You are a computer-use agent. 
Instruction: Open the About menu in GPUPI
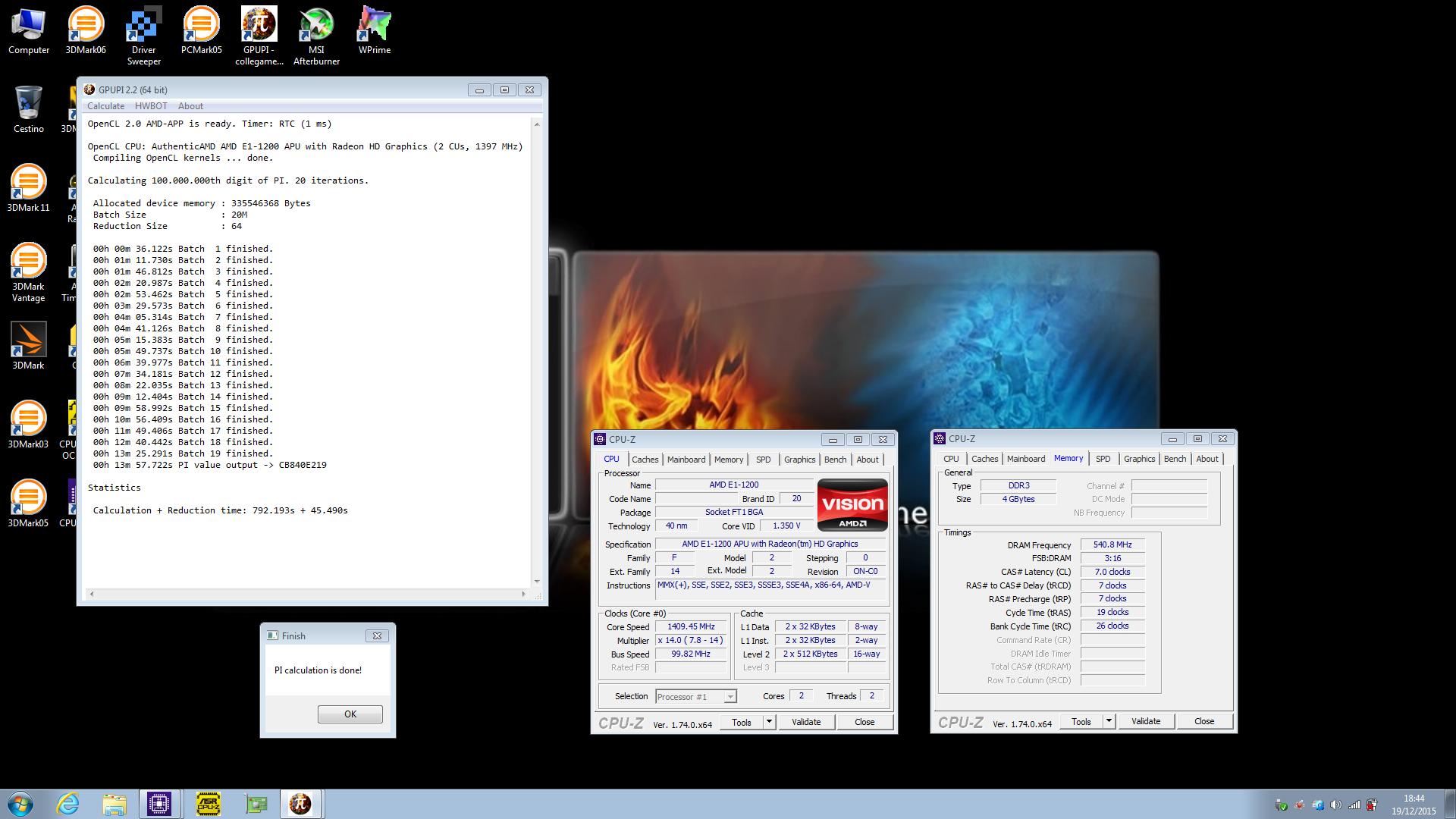pyautogui.click(x=190, y=106)
